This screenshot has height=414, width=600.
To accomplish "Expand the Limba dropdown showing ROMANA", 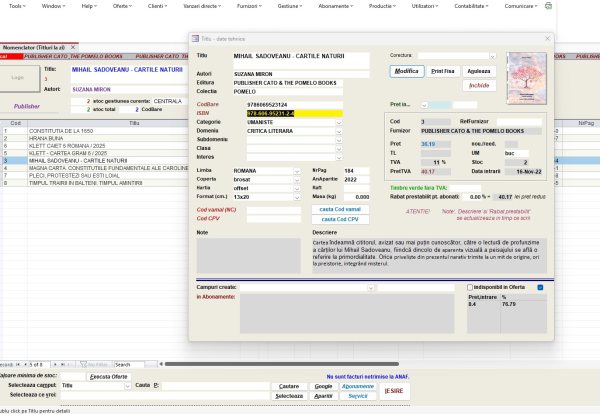I will 297,171.
